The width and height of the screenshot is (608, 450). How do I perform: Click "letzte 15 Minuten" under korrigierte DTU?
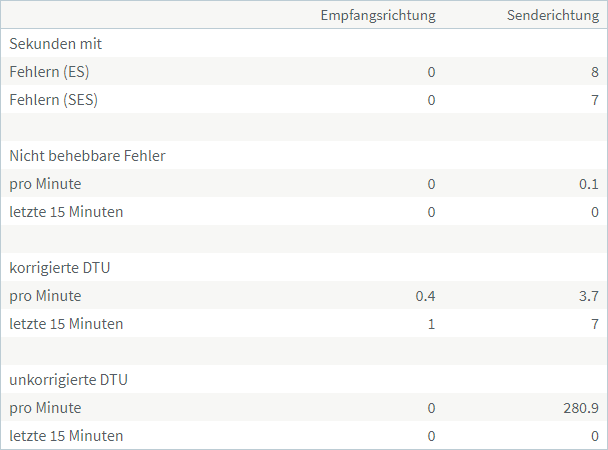(x=66, y=324)
